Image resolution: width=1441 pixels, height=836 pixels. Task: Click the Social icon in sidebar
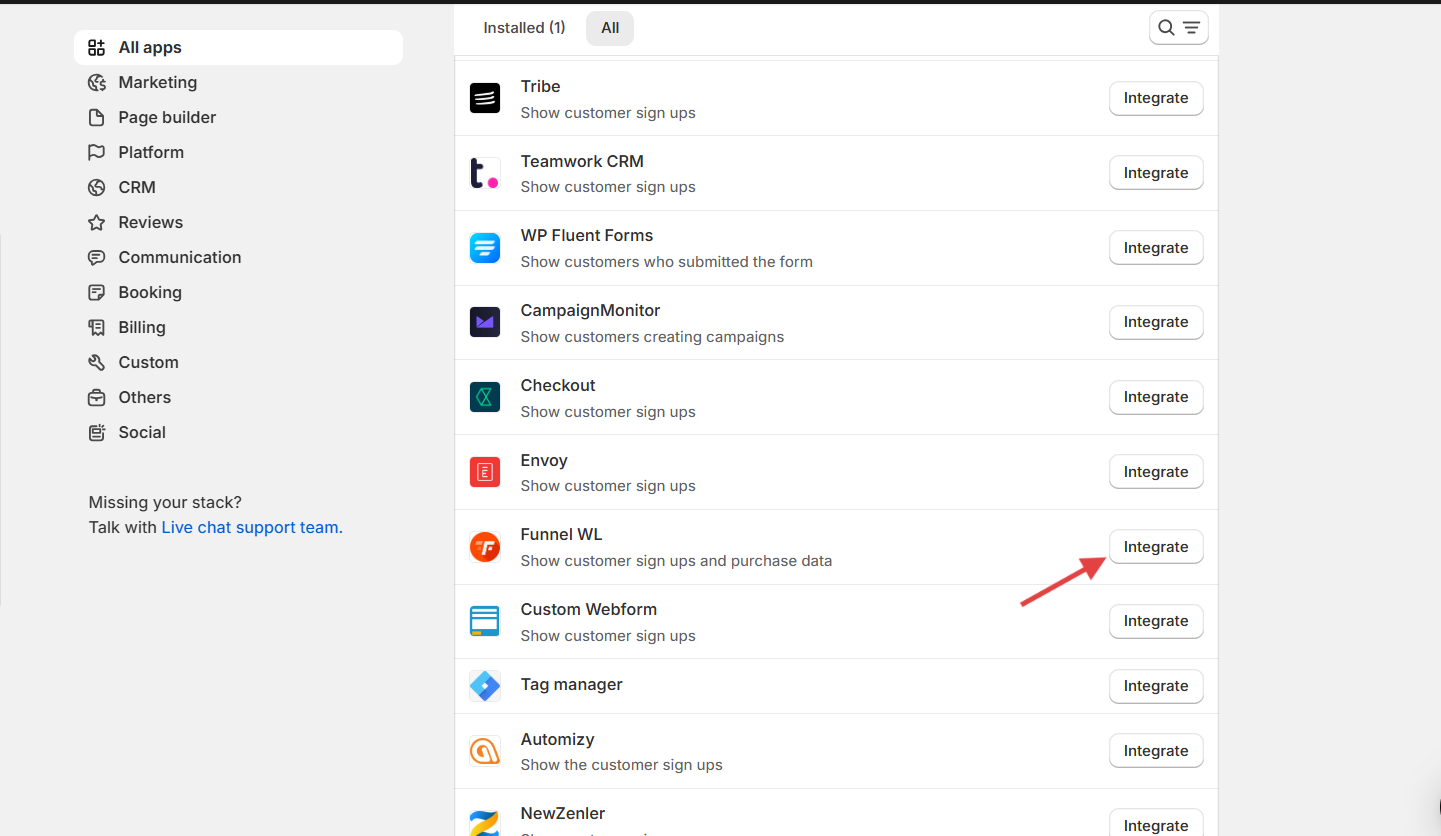96,433
